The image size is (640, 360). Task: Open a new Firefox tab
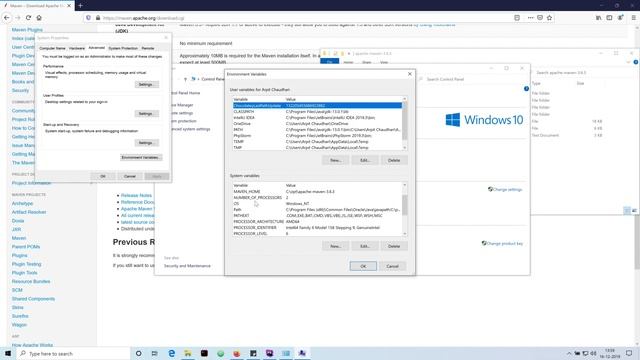pyautogui.click(x=80, y=6)
